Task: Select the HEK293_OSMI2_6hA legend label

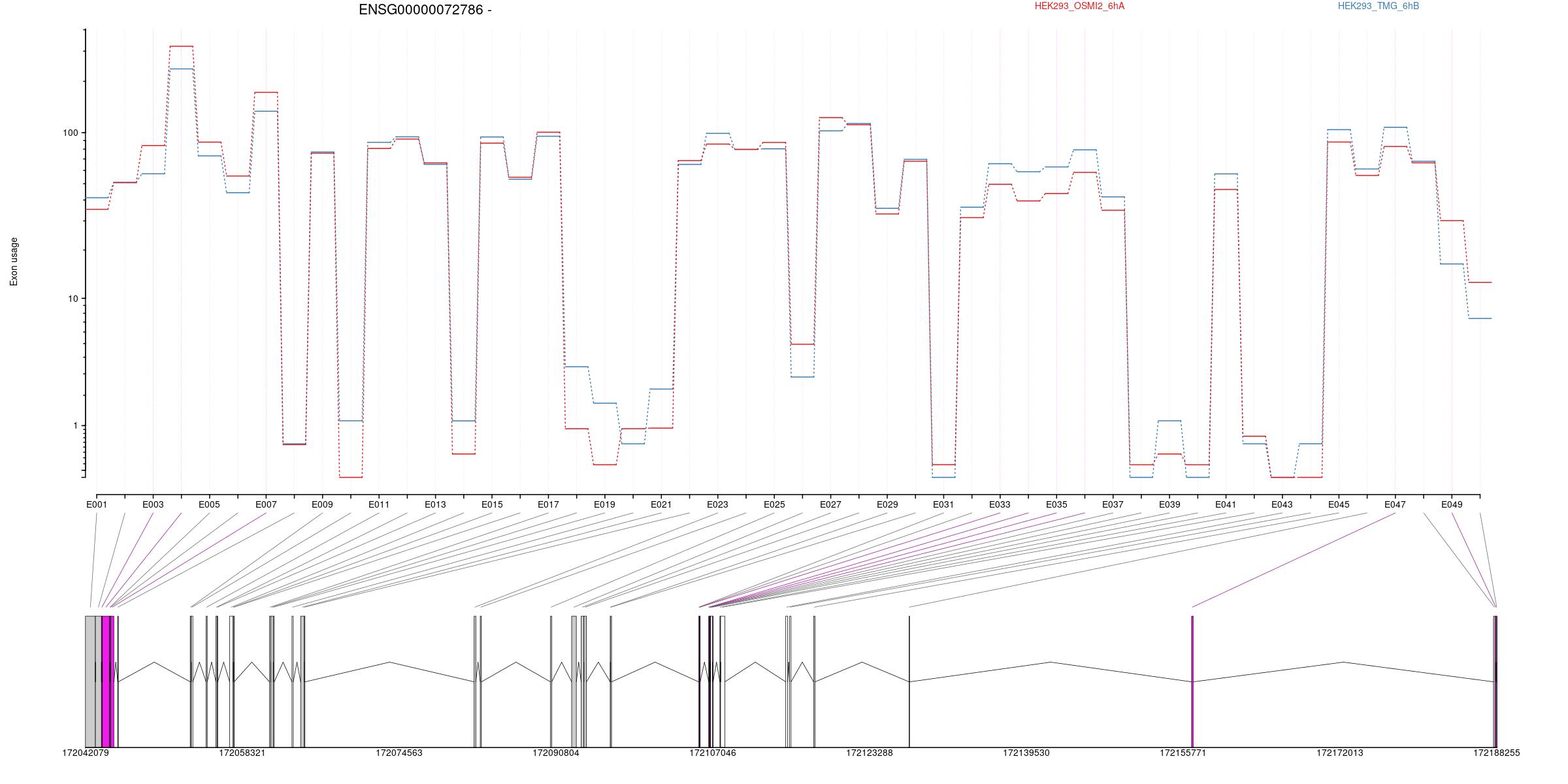Action: coord(1080,6)
